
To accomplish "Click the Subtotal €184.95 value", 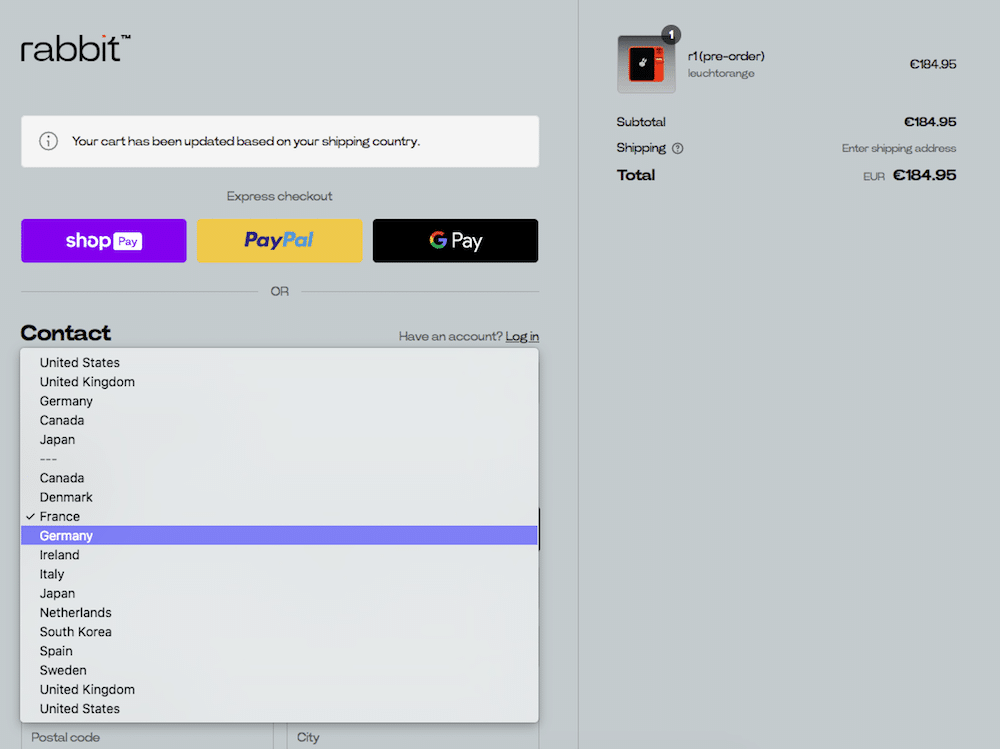I will [930, 122].
